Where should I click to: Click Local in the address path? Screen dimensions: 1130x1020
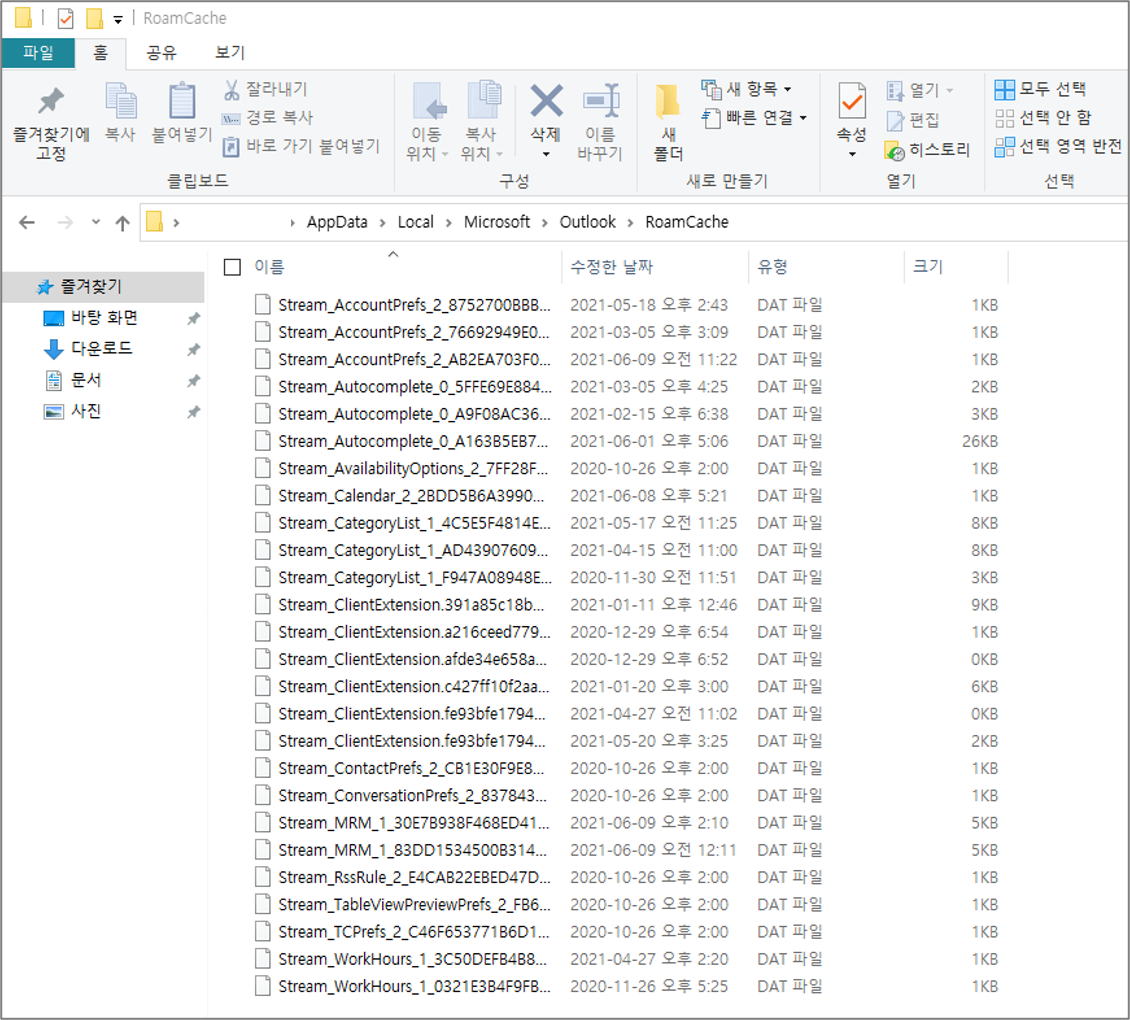click(x=416, y=222)
